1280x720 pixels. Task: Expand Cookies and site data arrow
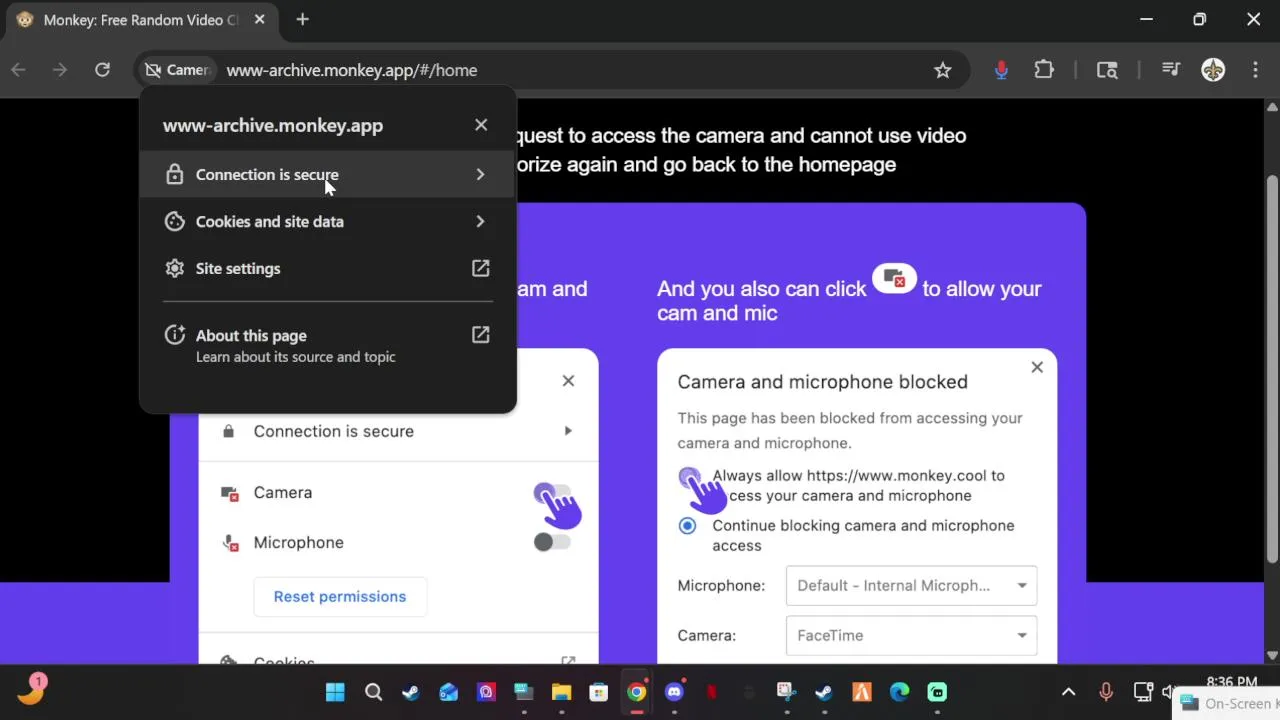point(480,222)
